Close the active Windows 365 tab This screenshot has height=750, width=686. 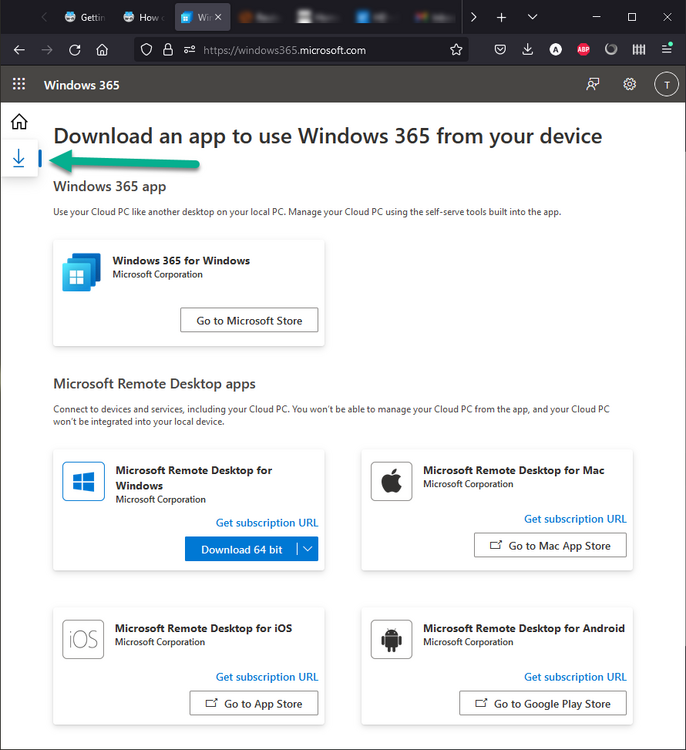point(218,17)
